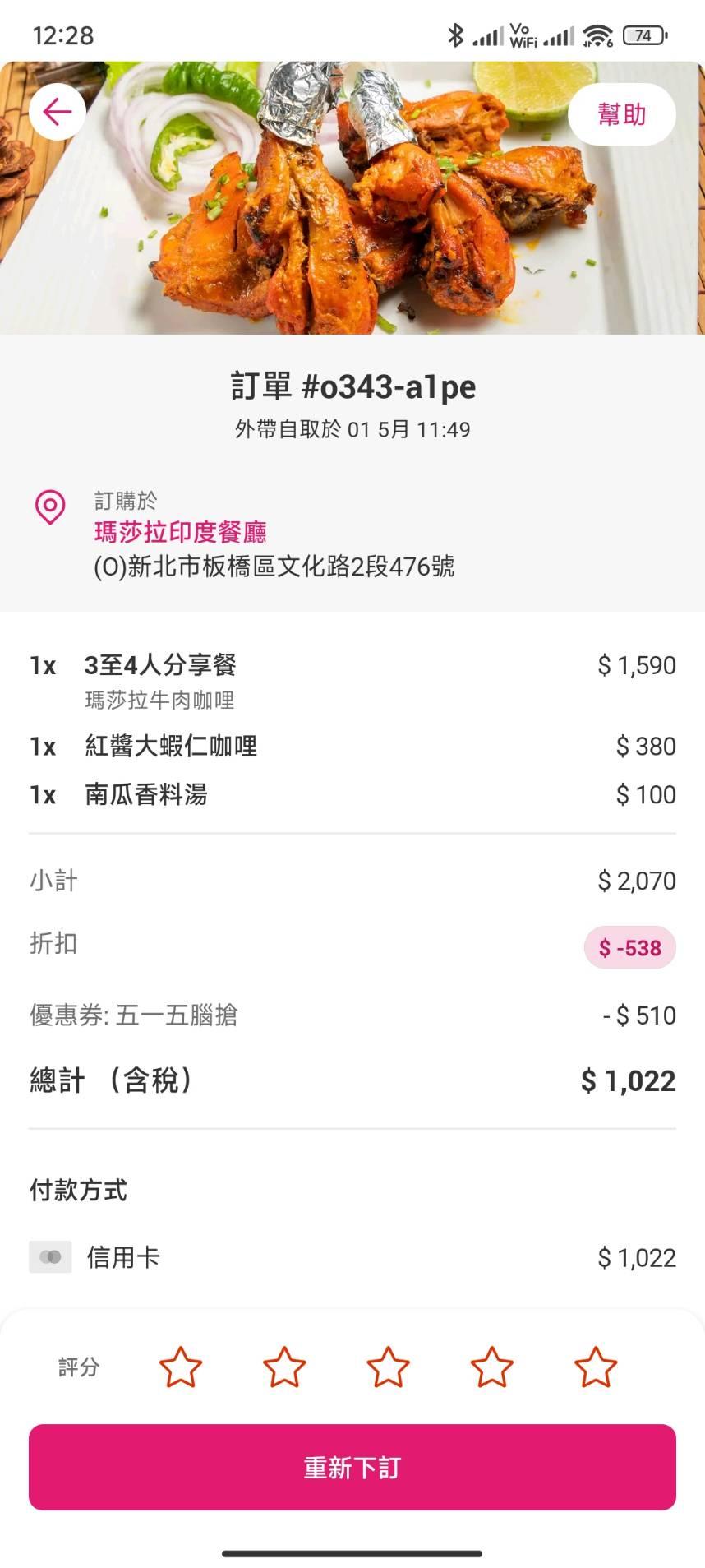Viewport: 705px width, 1568px height.
Task: Tap the $ -538 discount badge
Action: pos(629,948)
